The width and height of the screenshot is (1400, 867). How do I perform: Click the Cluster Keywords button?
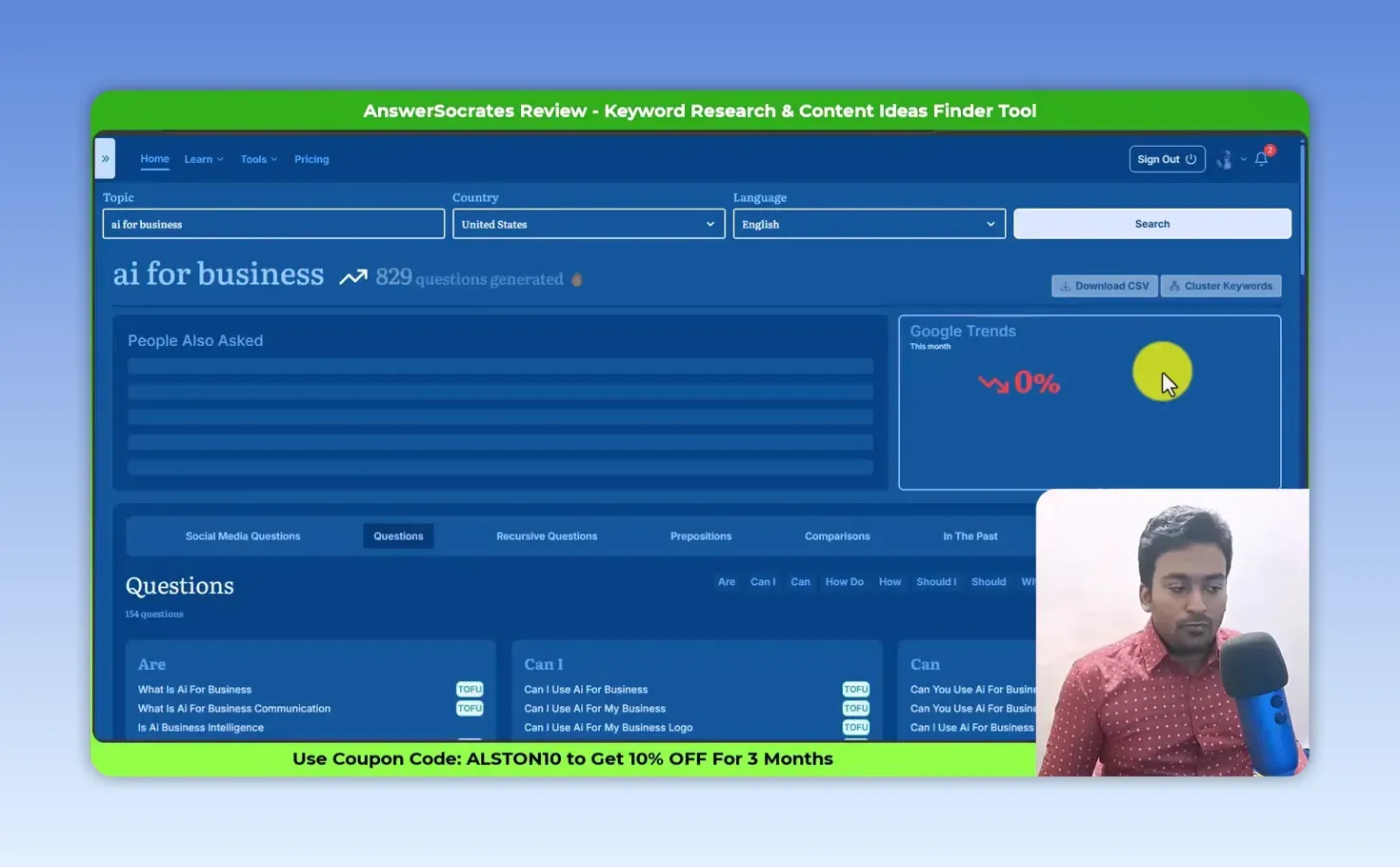[x=1221, y=286]
